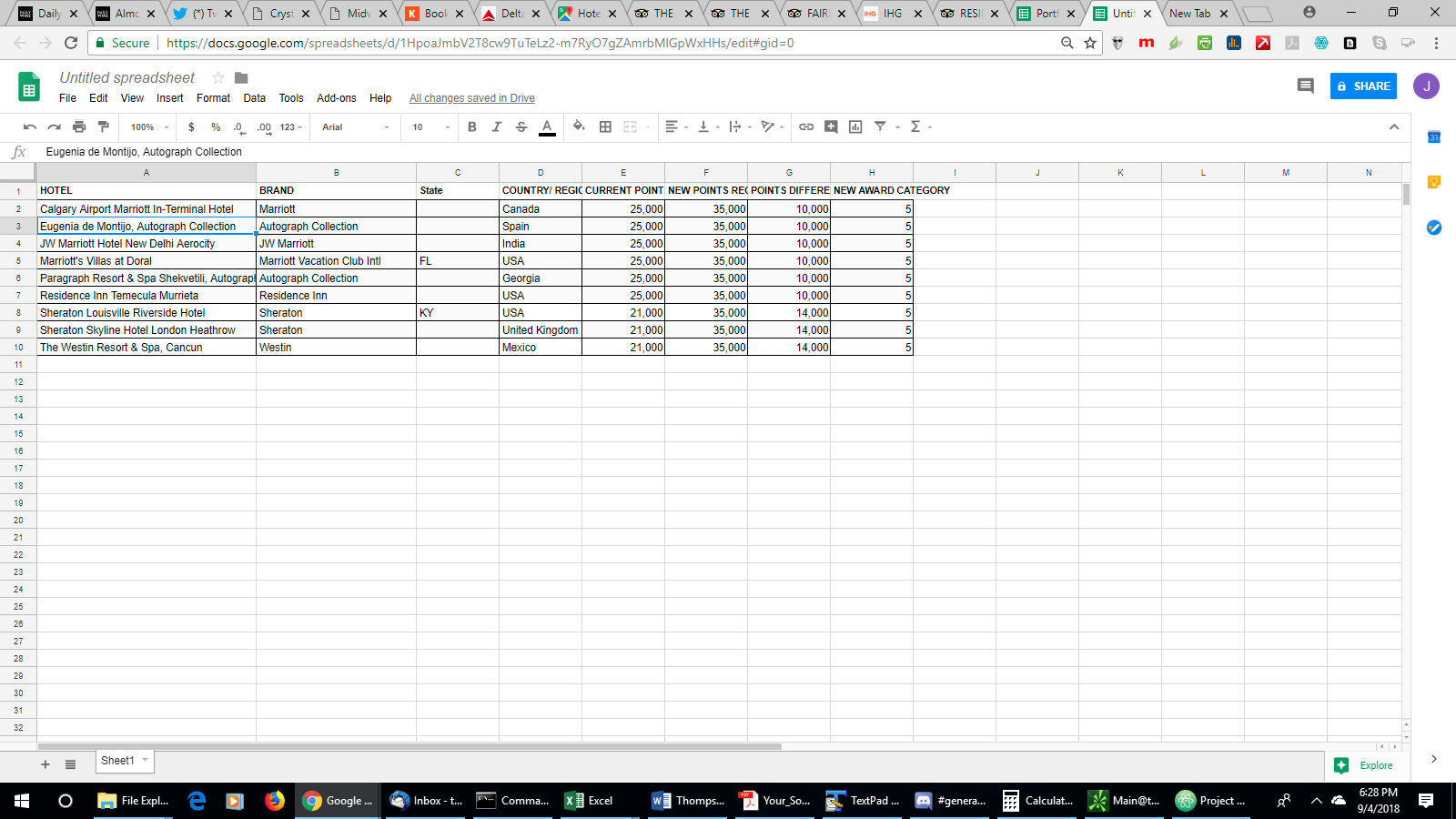Increase decimal places

coord(264,126)
